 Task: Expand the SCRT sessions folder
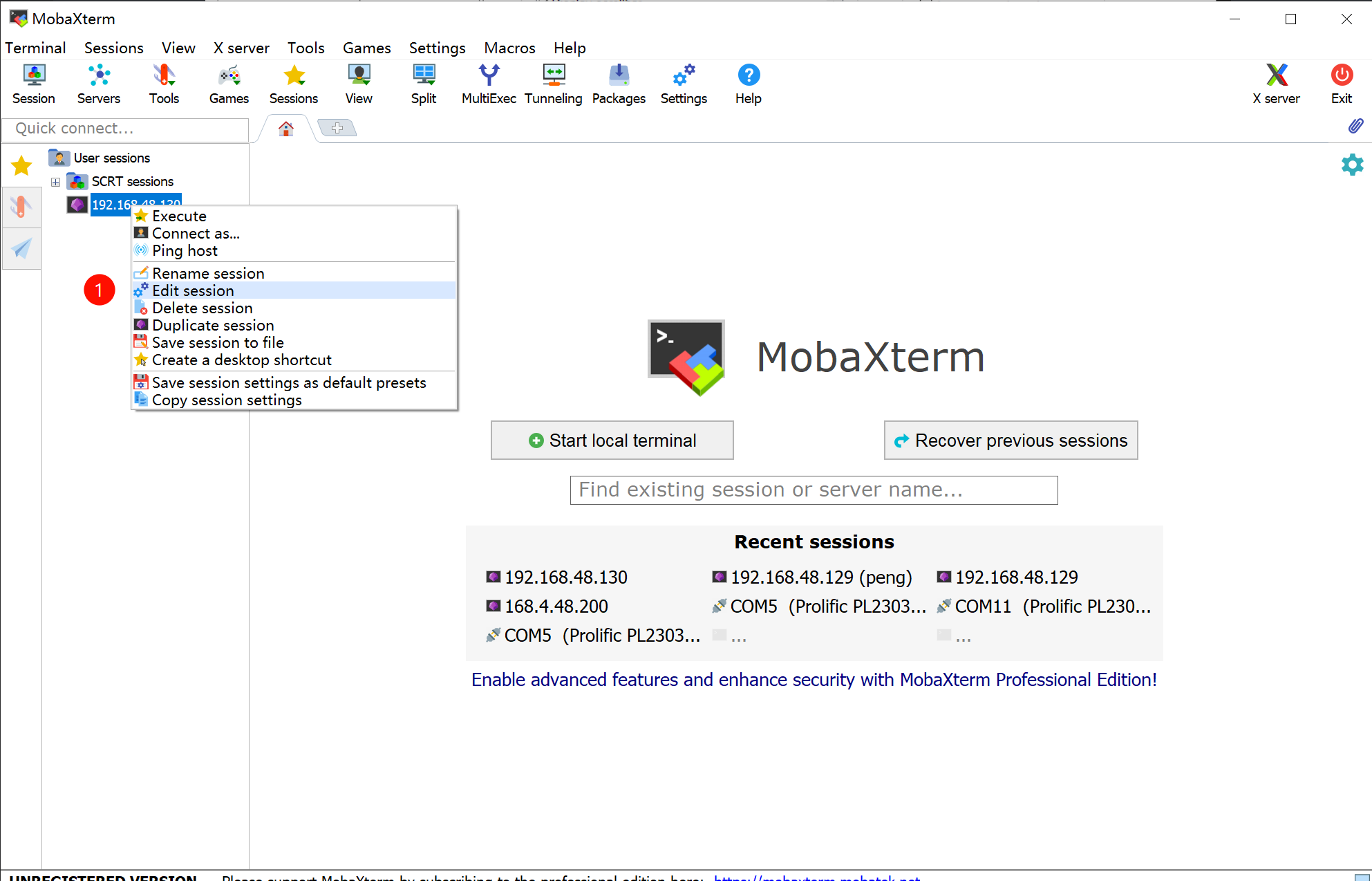[56, 182]
